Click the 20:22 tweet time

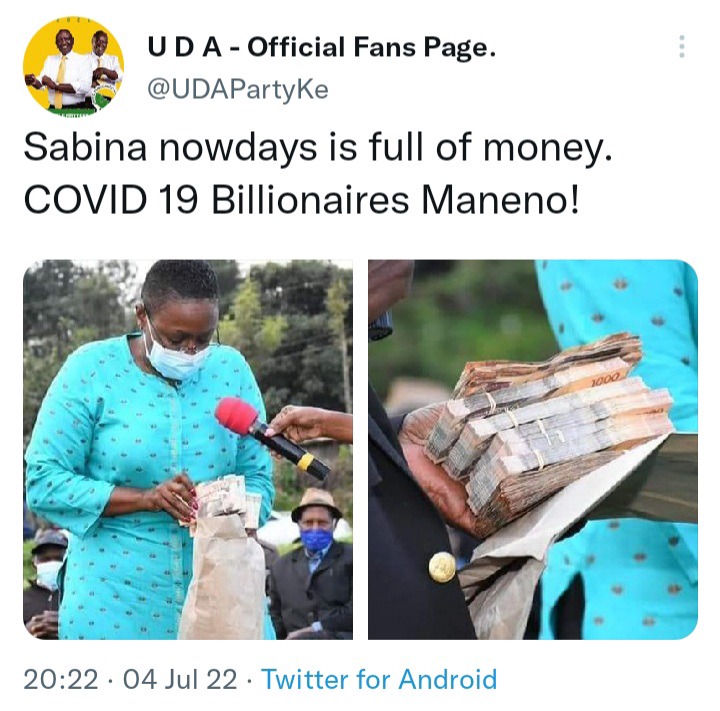(x=61, y=679)
